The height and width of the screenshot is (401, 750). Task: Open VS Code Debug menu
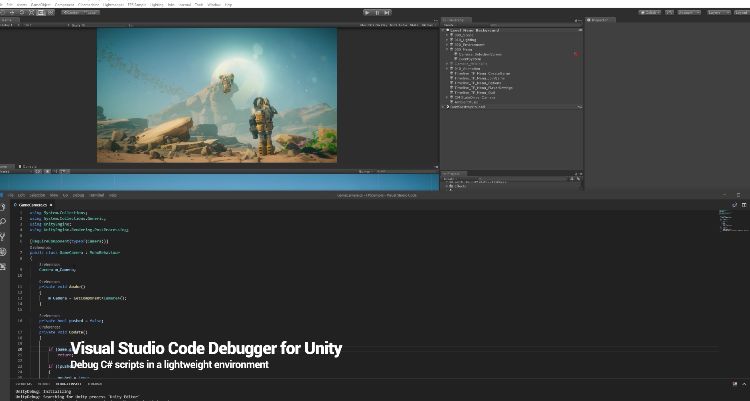point(78,195)
